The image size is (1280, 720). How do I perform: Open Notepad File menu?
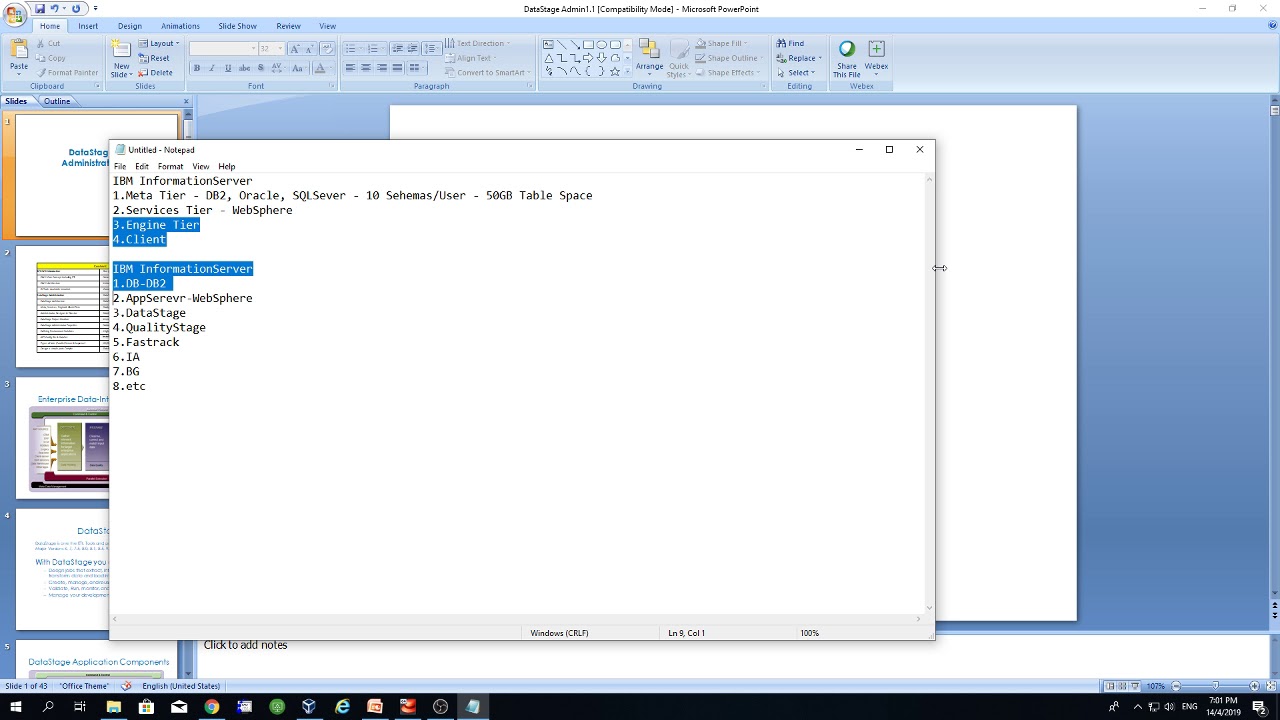pyautogui.click(x=120, y=167)
